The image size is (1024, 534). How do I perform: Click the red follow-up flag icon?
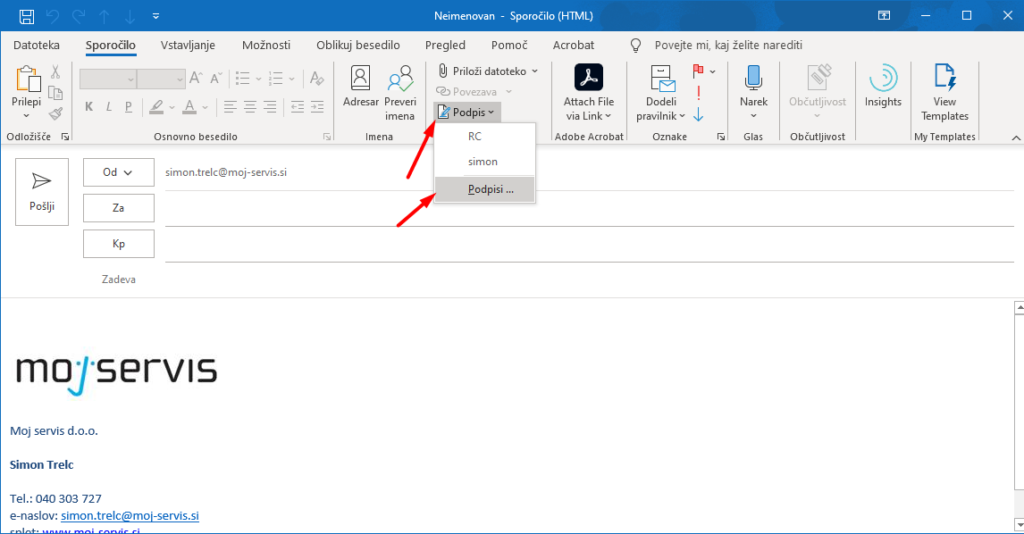point(698,71)
